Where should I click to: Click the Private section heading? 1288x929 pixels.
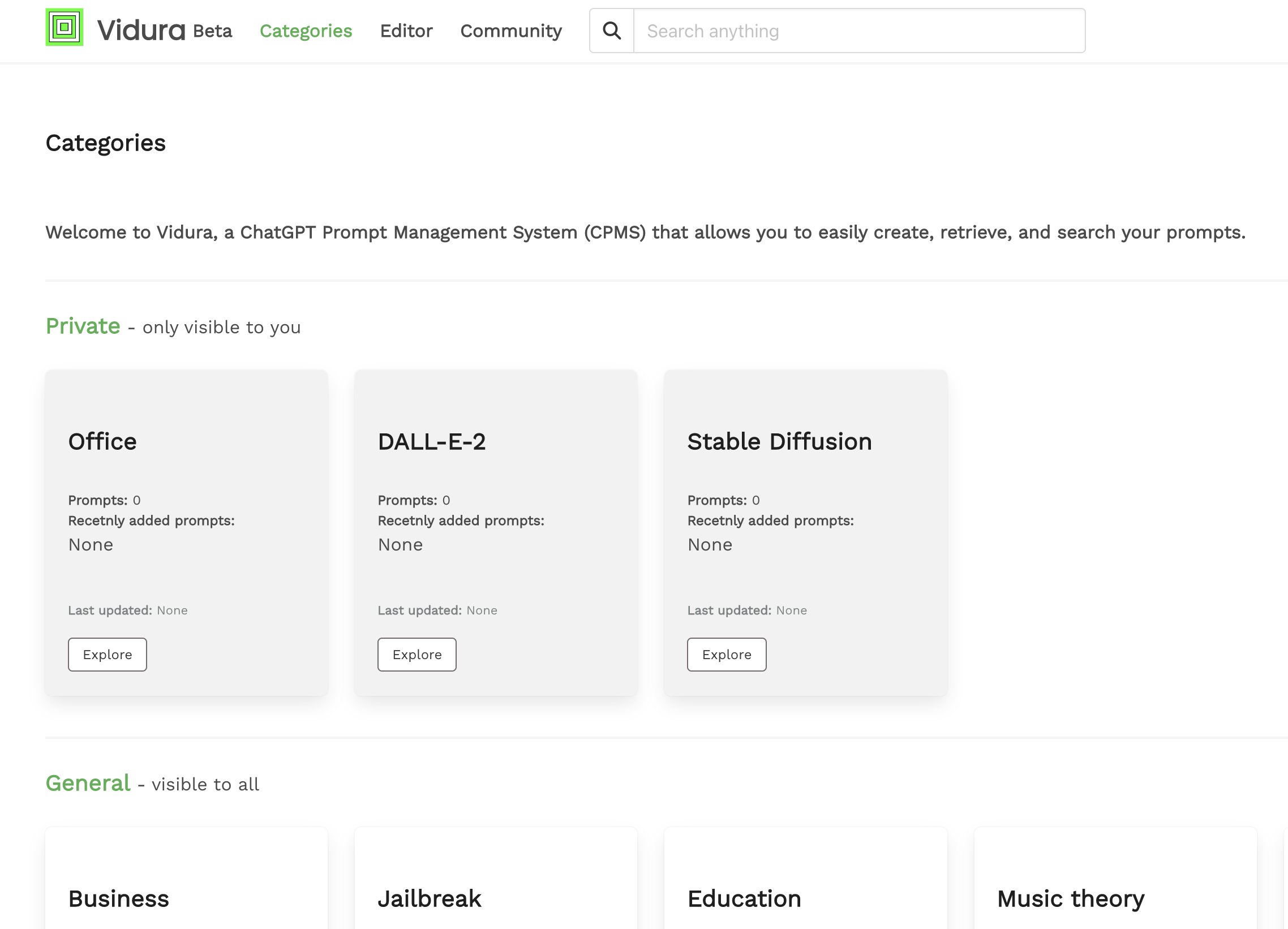[83, 326]
